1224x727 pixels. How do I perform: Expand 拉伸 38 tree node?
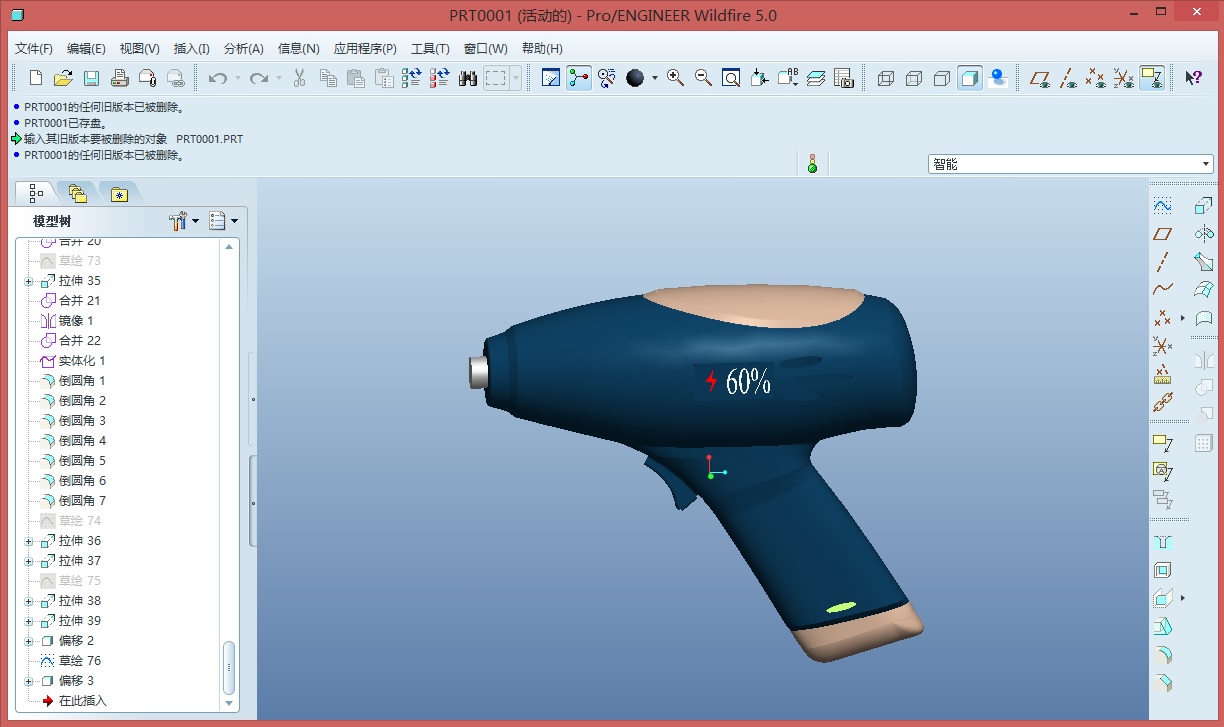point(29,601)
